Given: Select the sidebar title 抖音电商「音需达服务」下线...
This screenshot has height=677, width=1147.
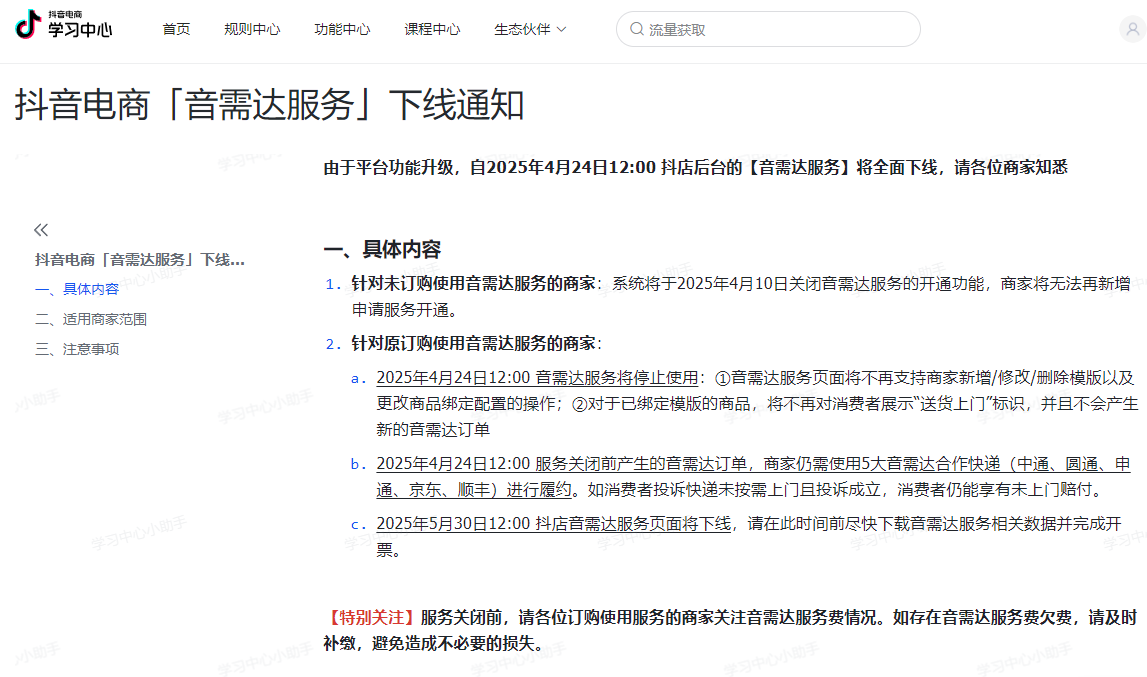Looking at the screenshot, I should click(x=140, y=260).
